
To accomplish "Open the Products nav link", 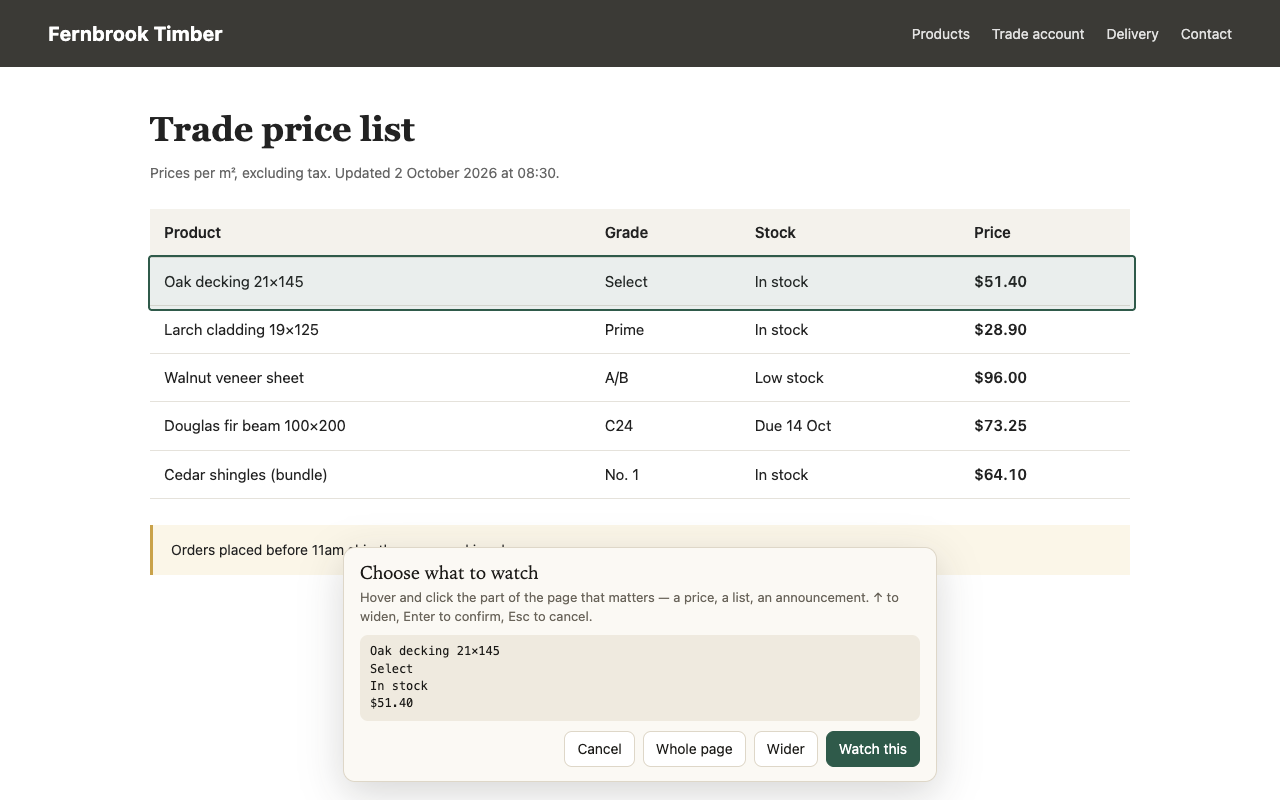I will tap(940, 34).
